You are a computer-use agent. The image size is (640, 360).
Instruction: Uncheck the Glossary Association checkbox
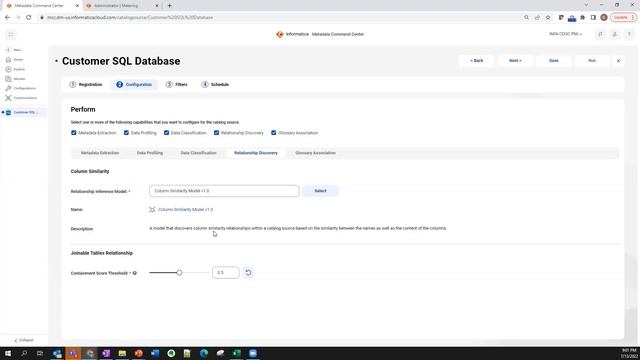click(x=273, y=133)
